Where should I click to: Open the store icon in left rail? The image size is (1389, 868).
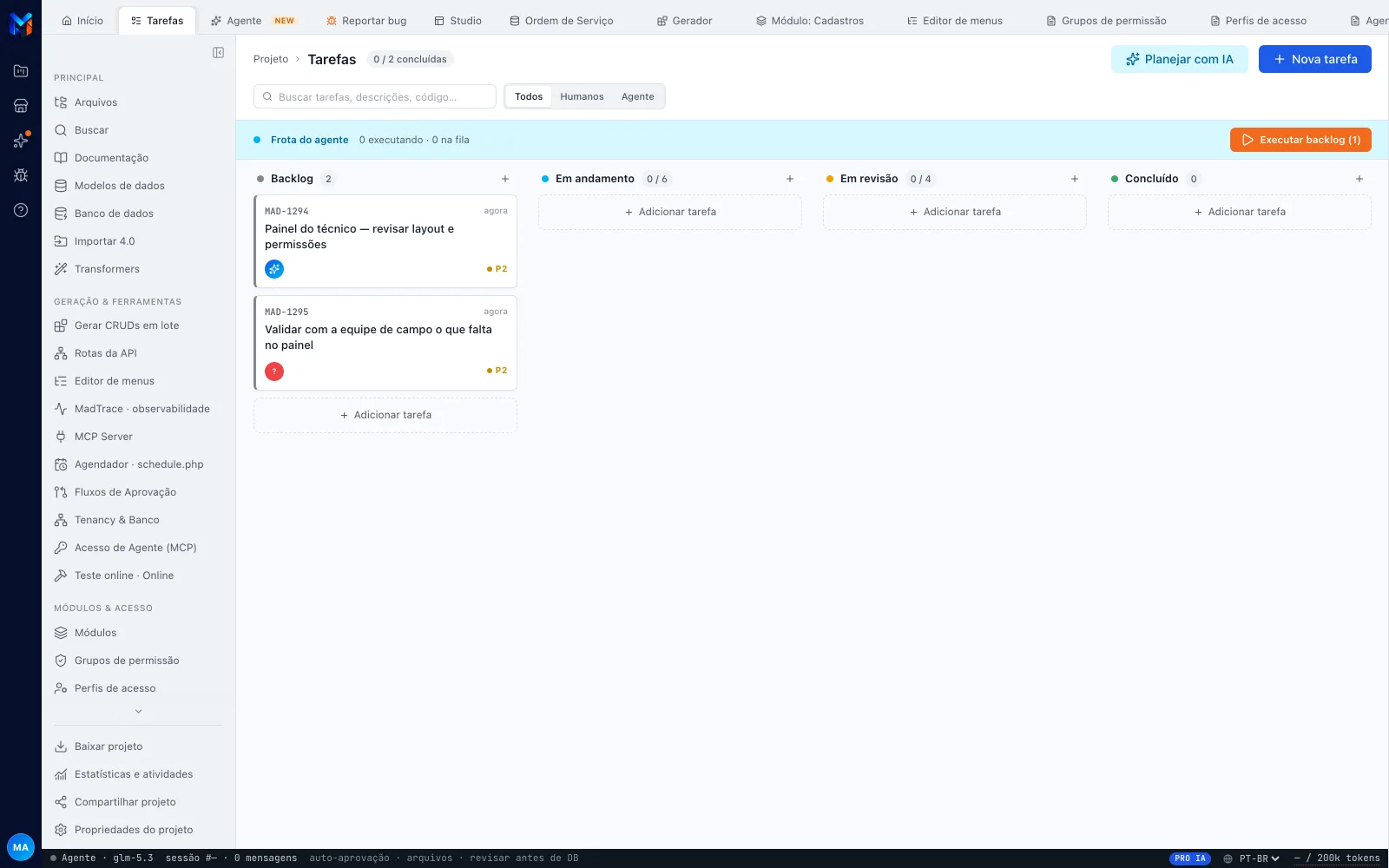tap(21, 106)
